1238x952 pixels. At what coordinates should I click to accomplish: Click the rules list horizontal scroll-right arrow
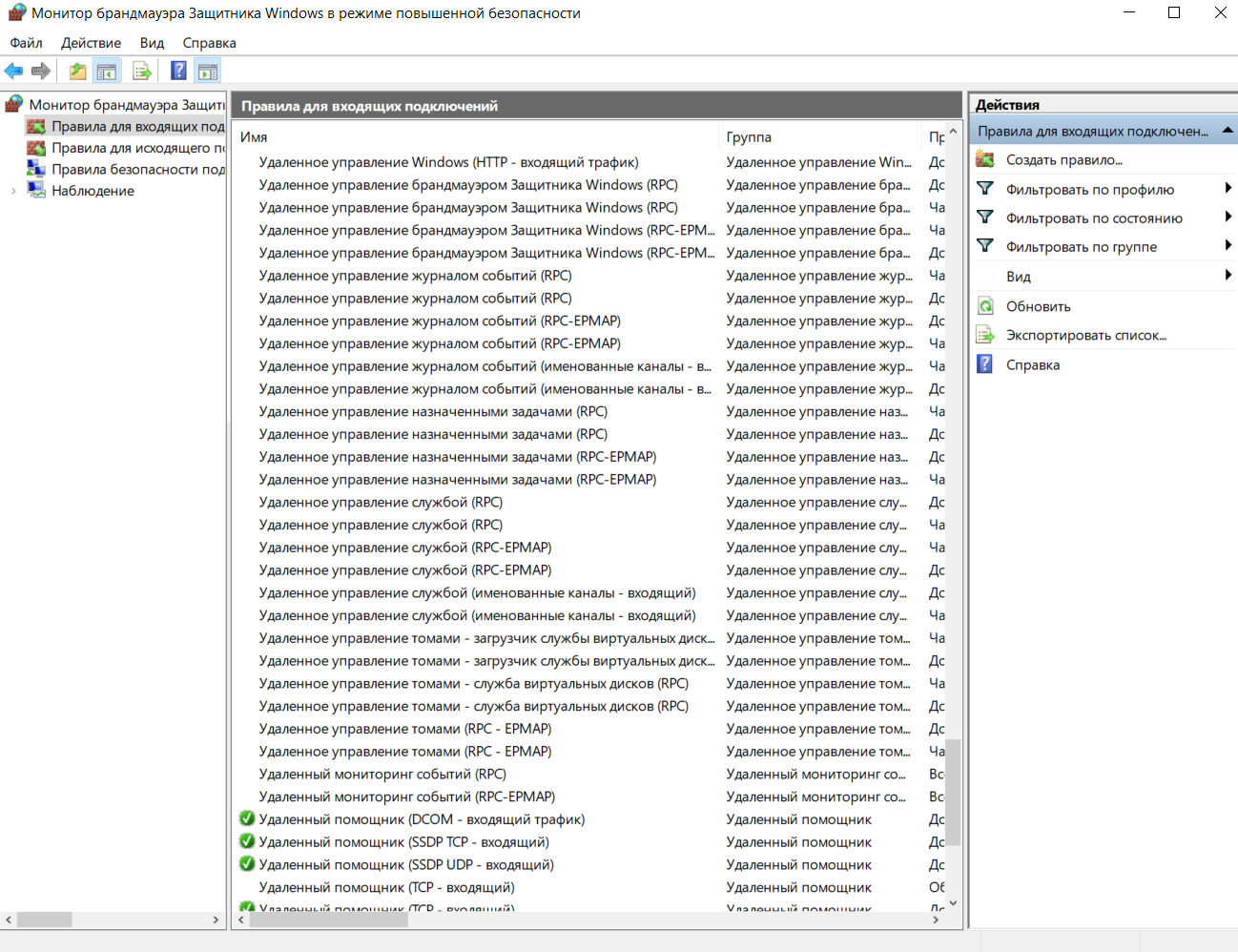[936, 920]
